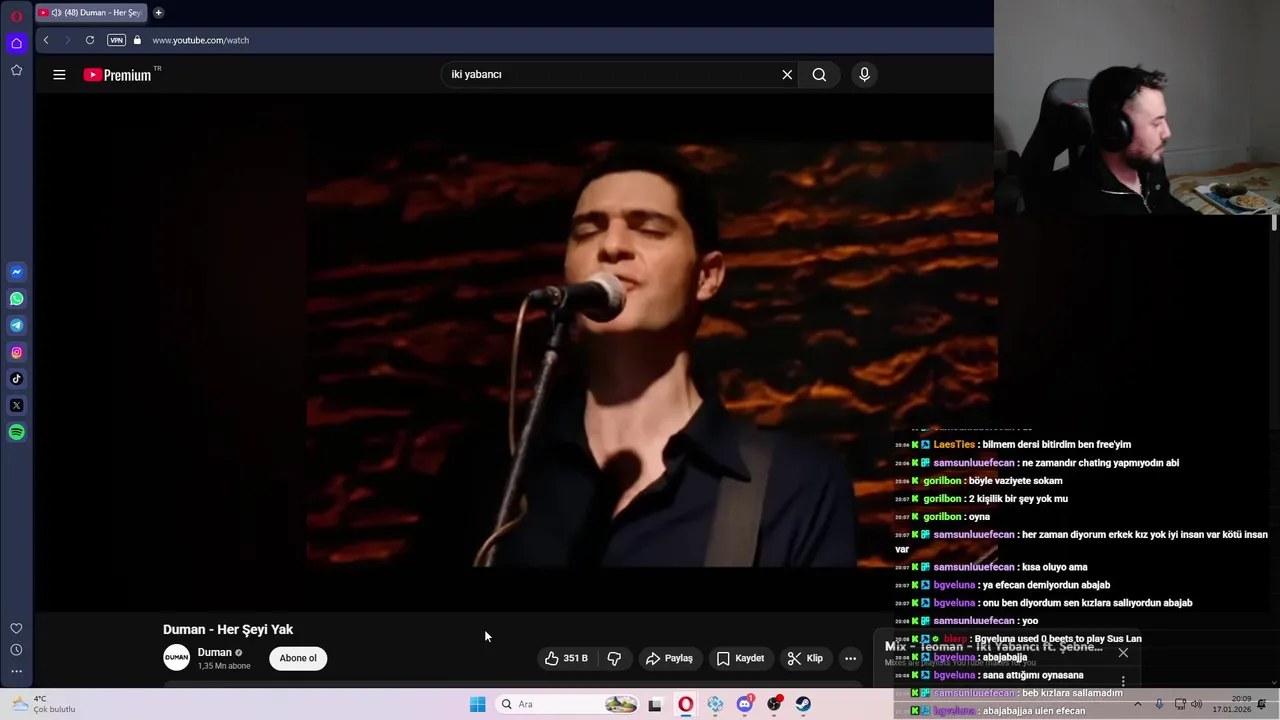Toggle the VPN badge in address bar

click(116, 40)
